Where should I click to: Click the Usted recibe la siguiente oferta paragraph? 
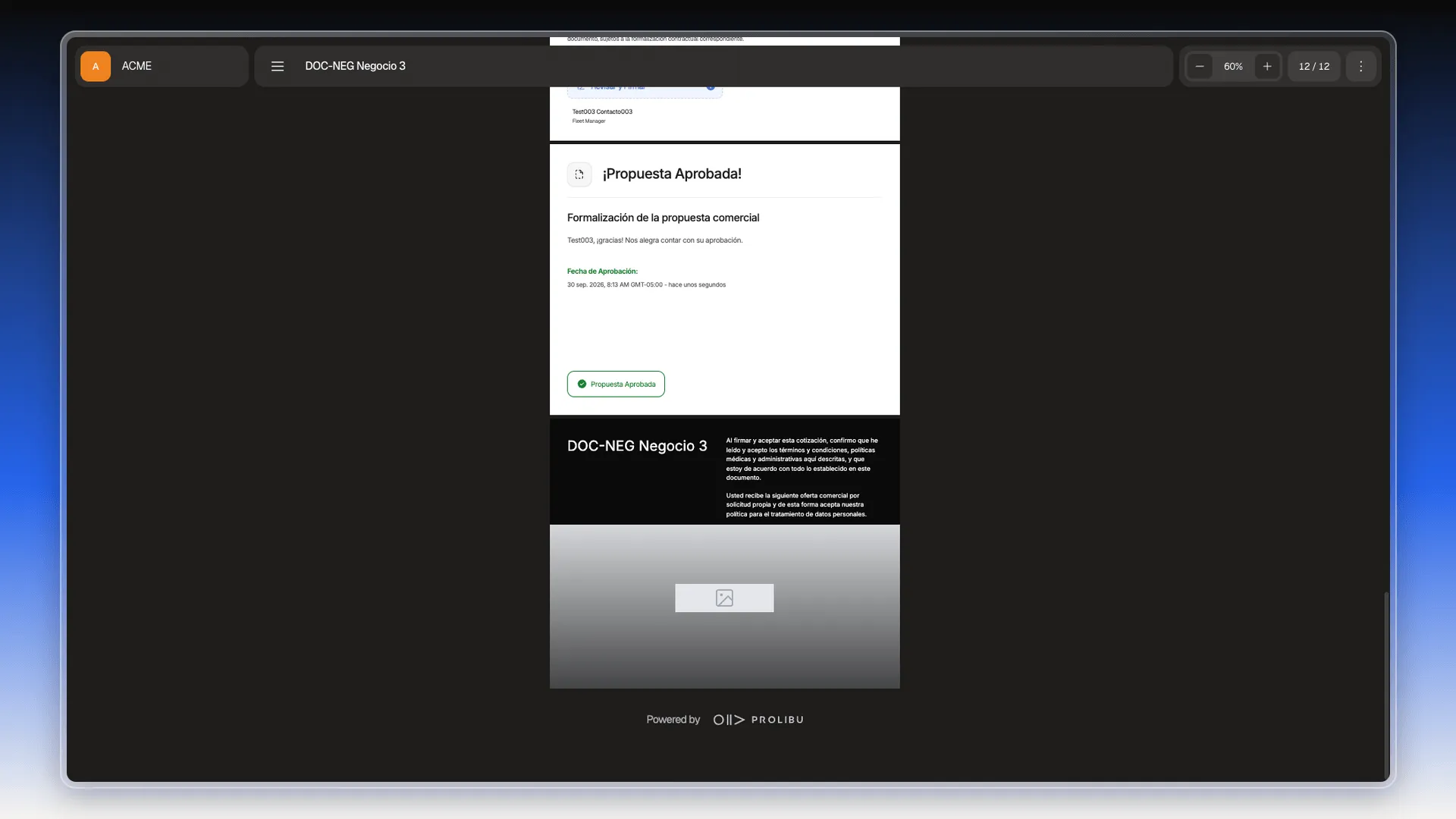click(796, 504)
